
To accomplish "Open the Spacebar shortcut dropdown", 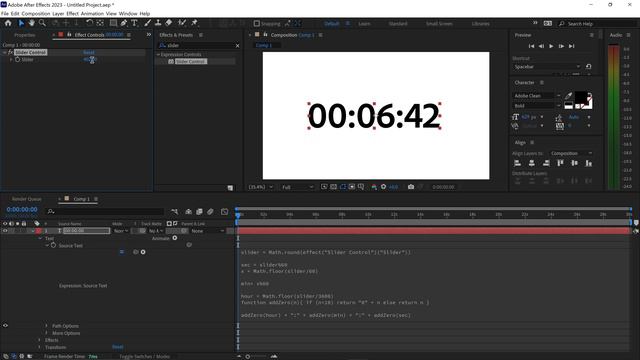I will (x=547, y=67).
